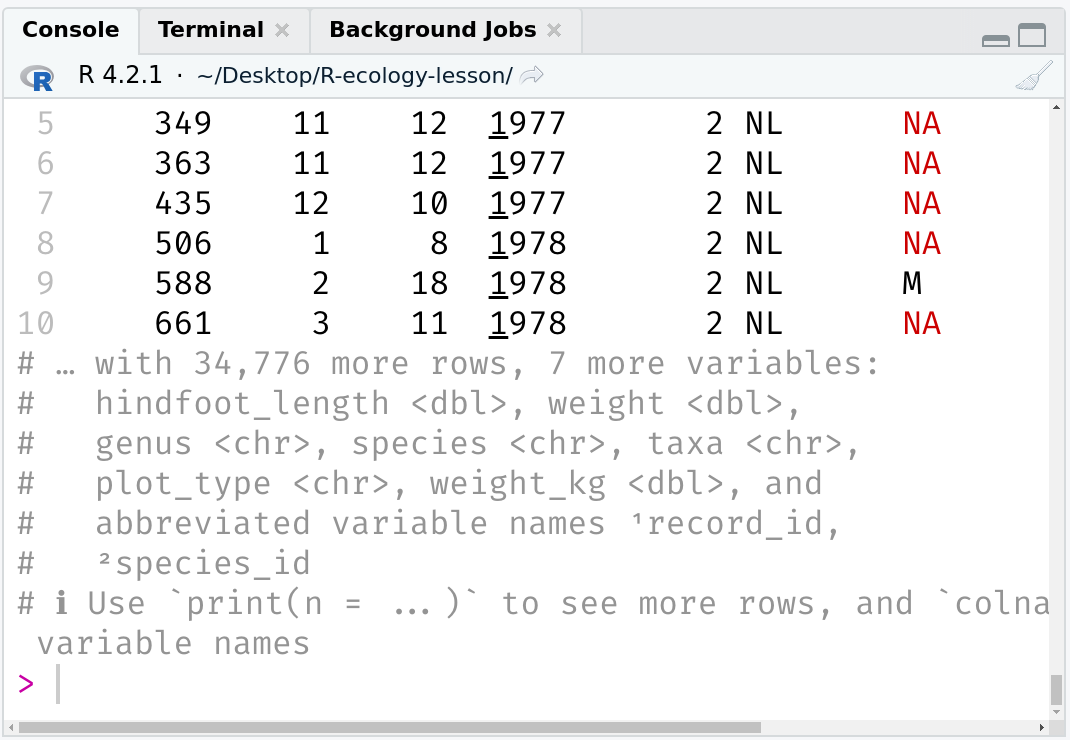Click R 4.2.1 version label
1070x740 pixels.
[120, 74]
